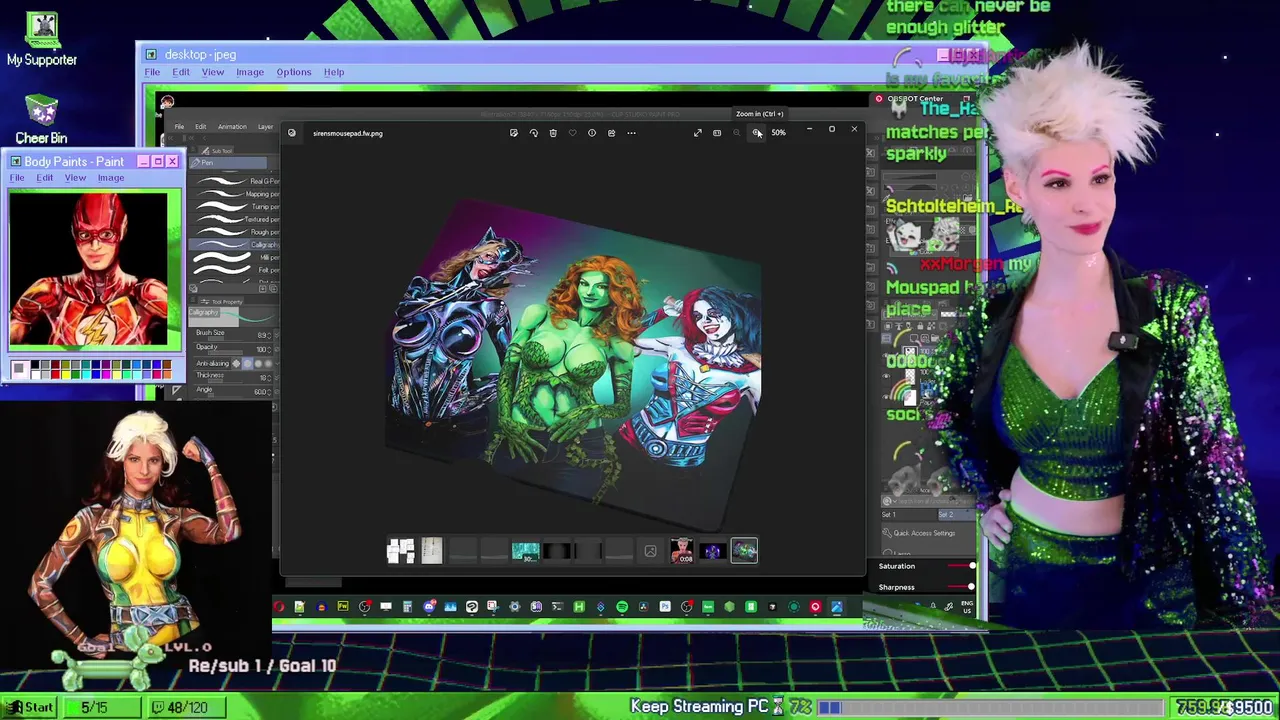Open Animation menu in Clip Studio Paint
Screen dimensions: 1280x720
tap(232, 127)
